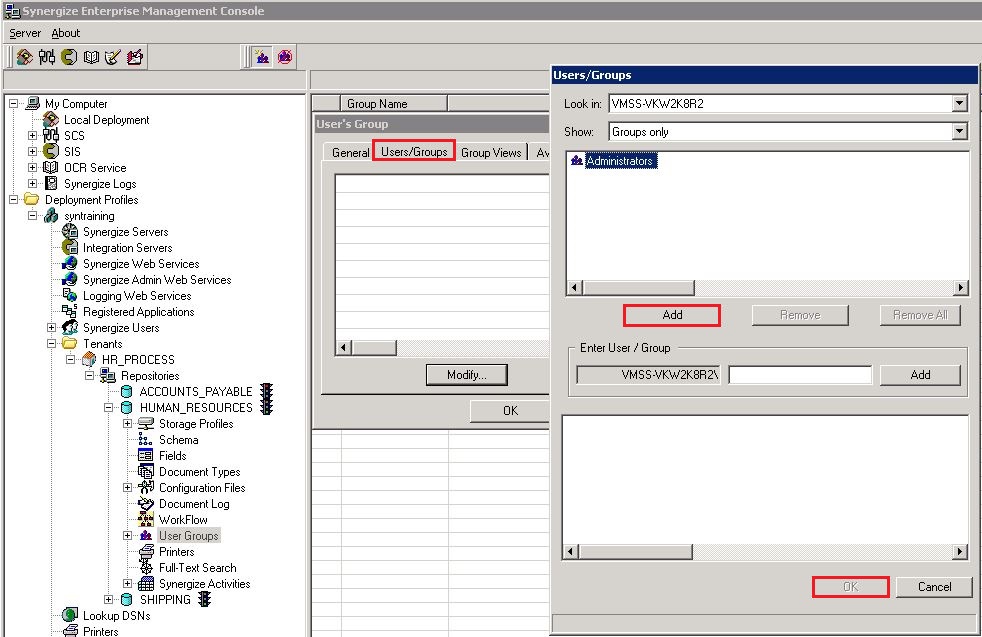Switch to the General tab
The image size is (982, 637).
[x=350, y=152]
